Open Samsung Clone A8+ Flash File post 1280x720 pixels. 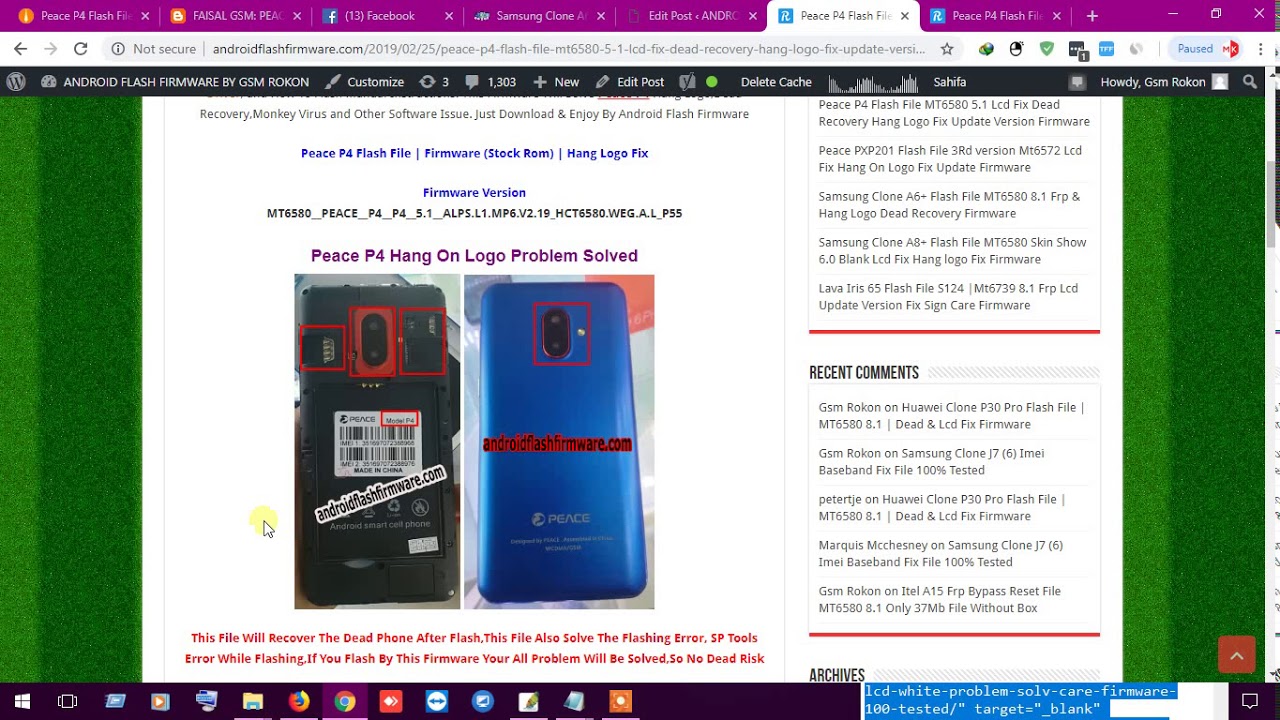point(952,251)
